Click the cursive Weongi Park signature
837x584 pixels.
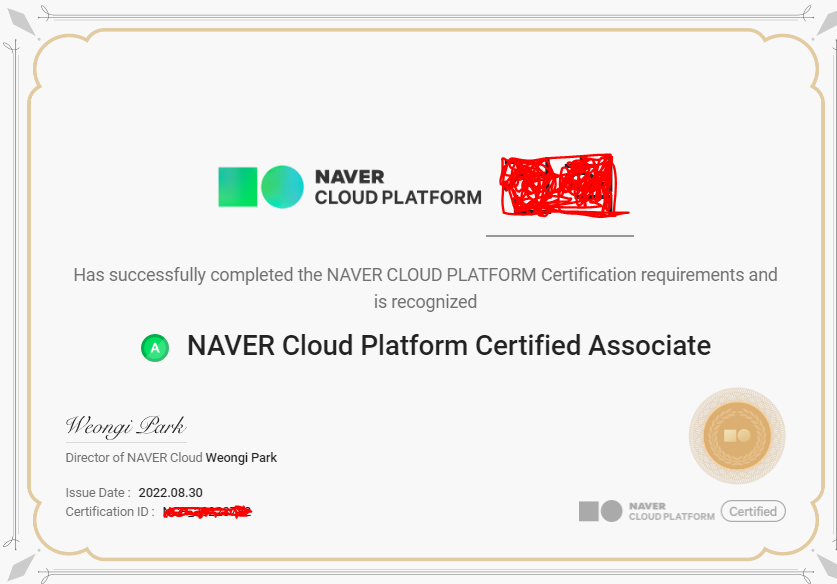pos(126,426)
